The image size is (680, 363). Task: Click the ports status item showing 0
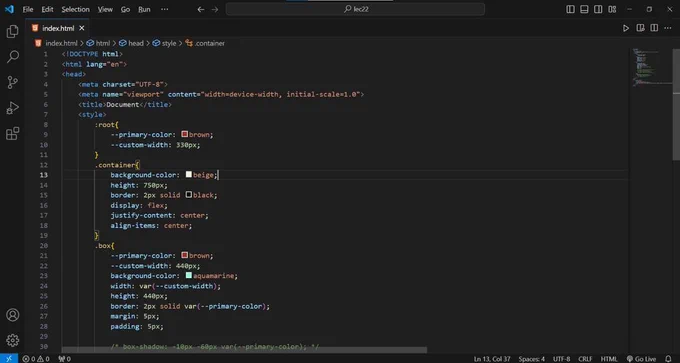click(64, 359)
